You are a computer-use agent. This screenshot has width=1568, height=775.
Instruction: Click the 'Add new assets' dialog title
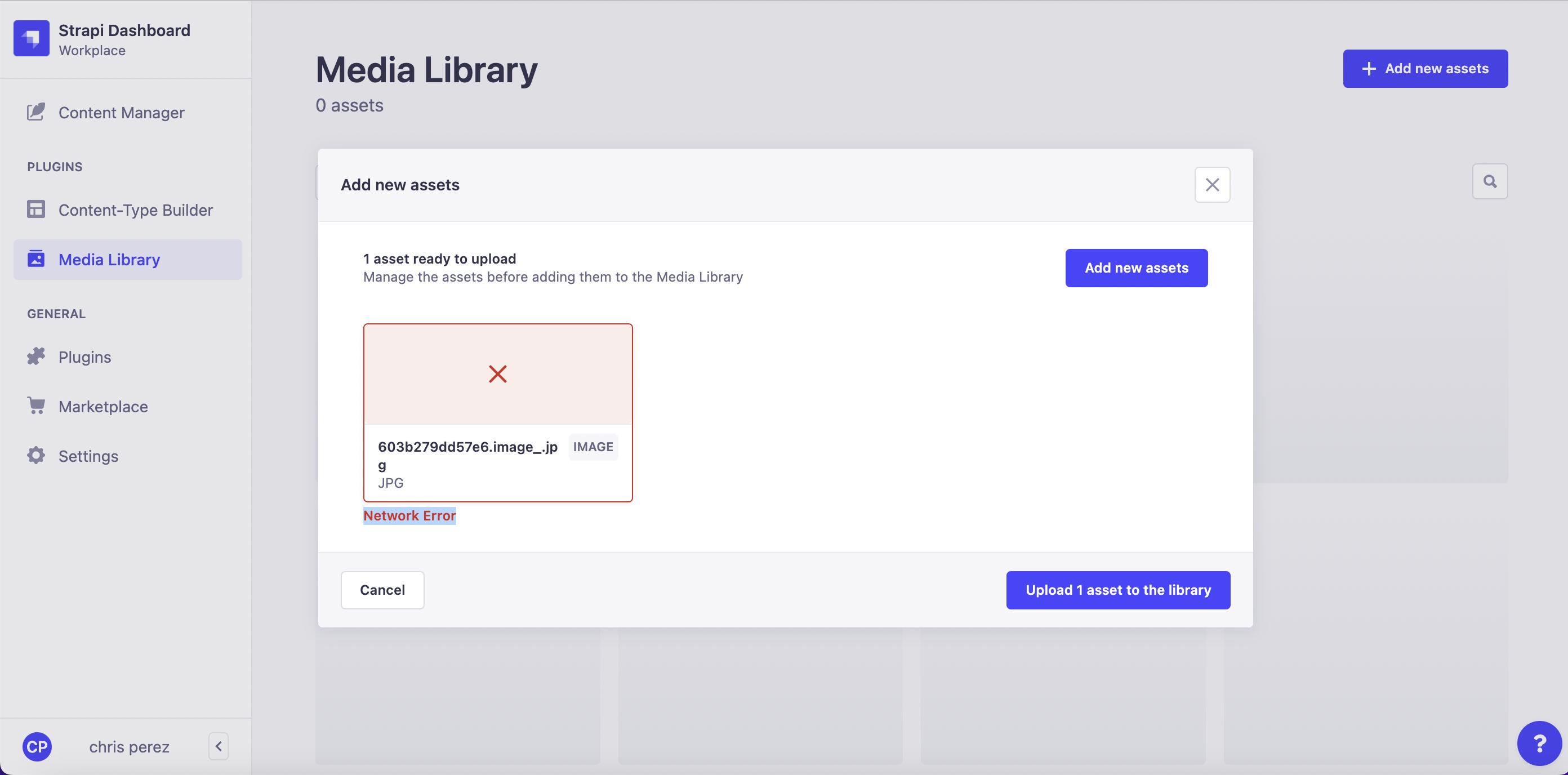click(x=400, y=185)
